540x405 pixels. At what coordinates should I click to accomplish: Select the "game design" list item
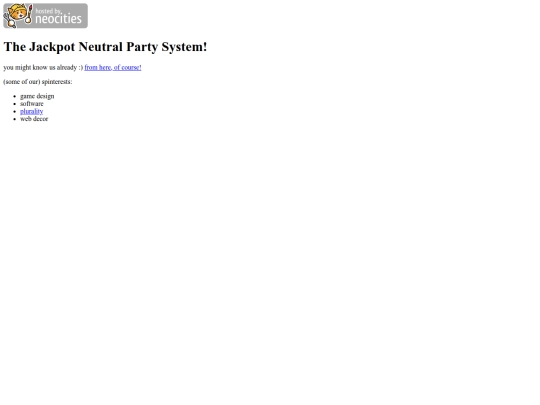(x=37, y=96)
